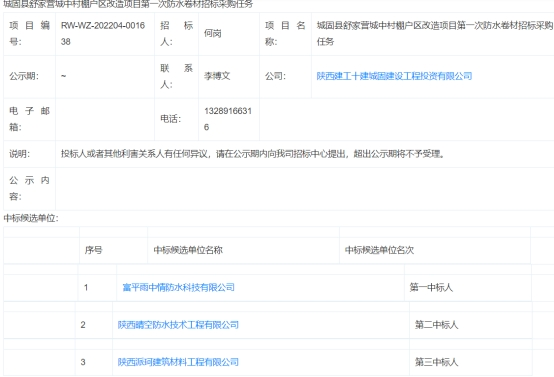Open 富平雨中情防水科技有限公司 link
This screenshot has height=377, width=554.
tap(178, 287)
